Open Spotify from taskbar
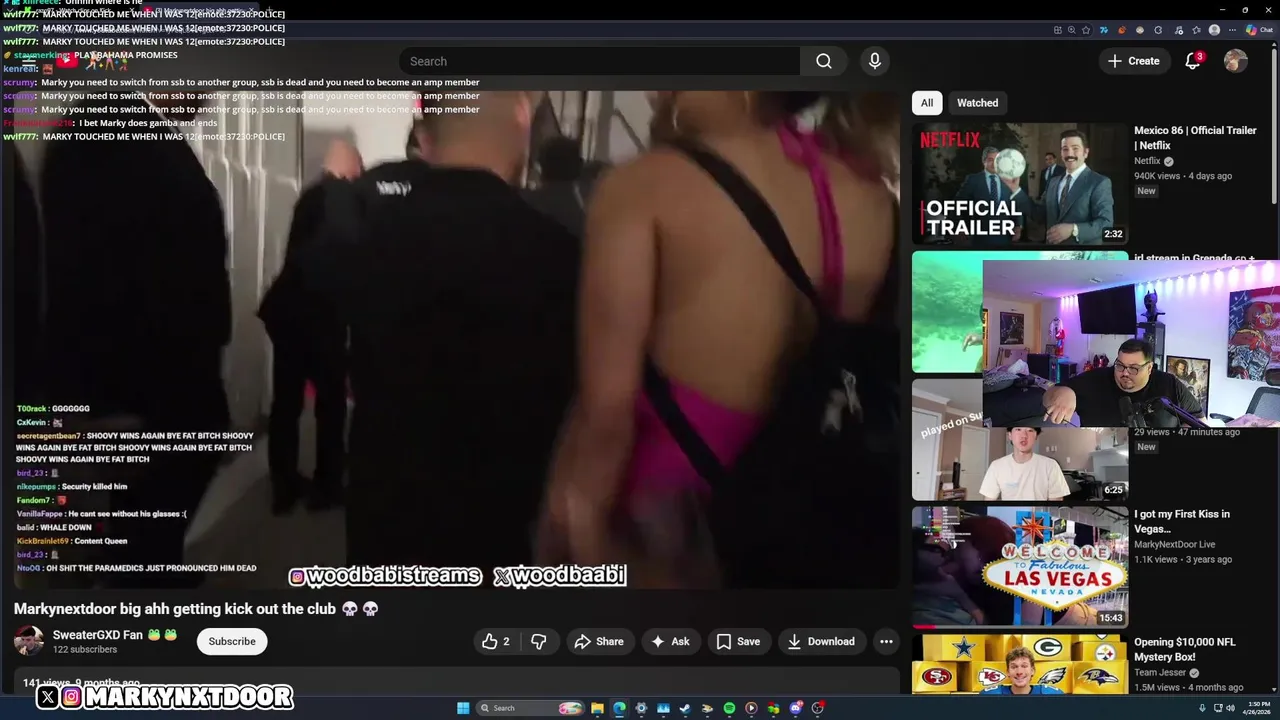Viewport: 1280px width, 720px height. click(x=729, y=708)
